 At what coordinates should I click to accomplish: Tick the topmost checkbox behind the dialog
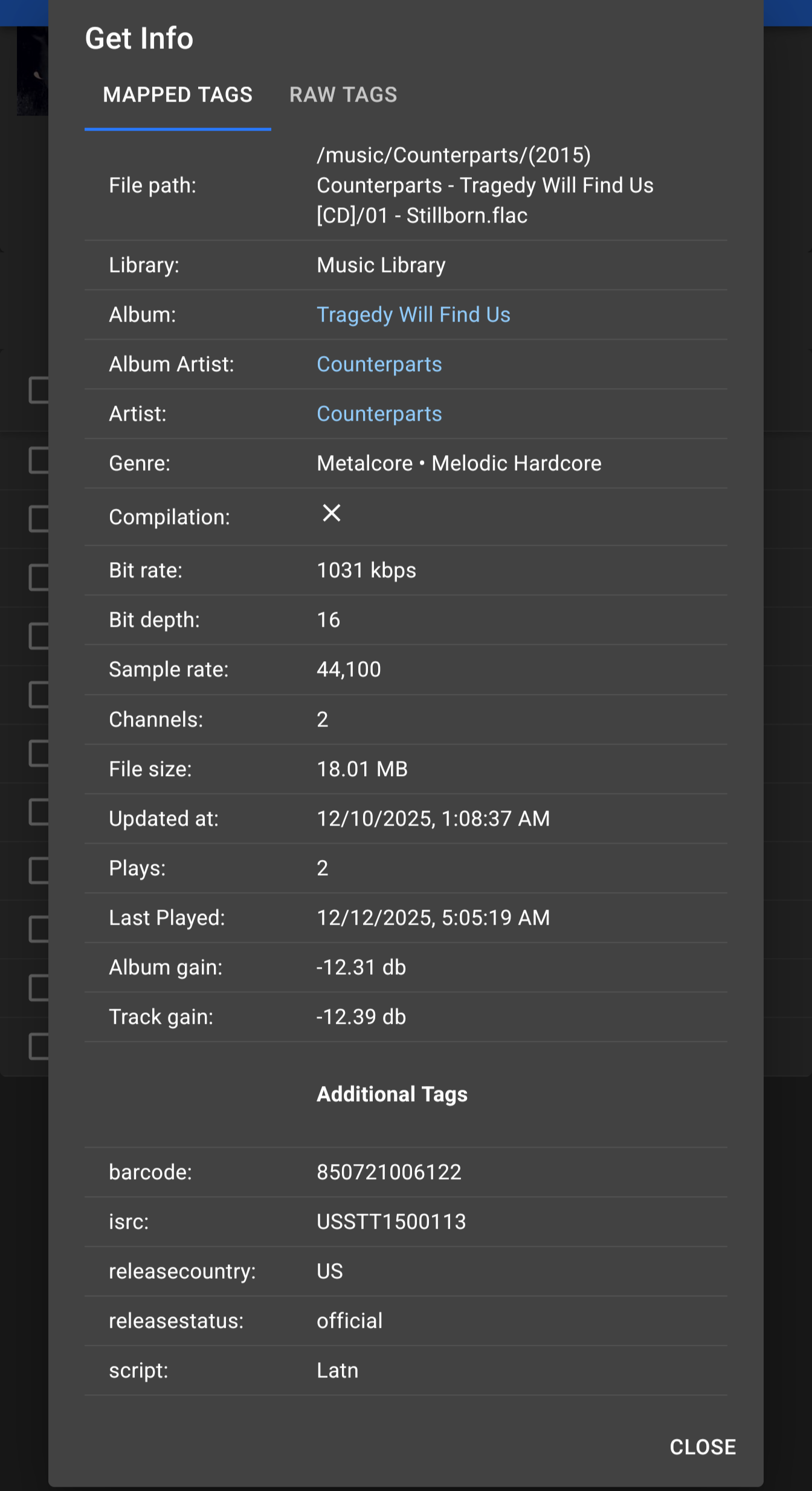38,390
